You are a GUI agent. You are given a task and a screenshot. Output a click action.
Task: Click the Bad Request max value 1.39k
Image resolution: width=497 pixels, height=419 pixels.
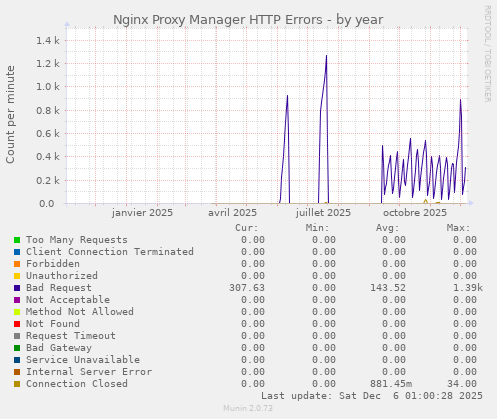468,288
